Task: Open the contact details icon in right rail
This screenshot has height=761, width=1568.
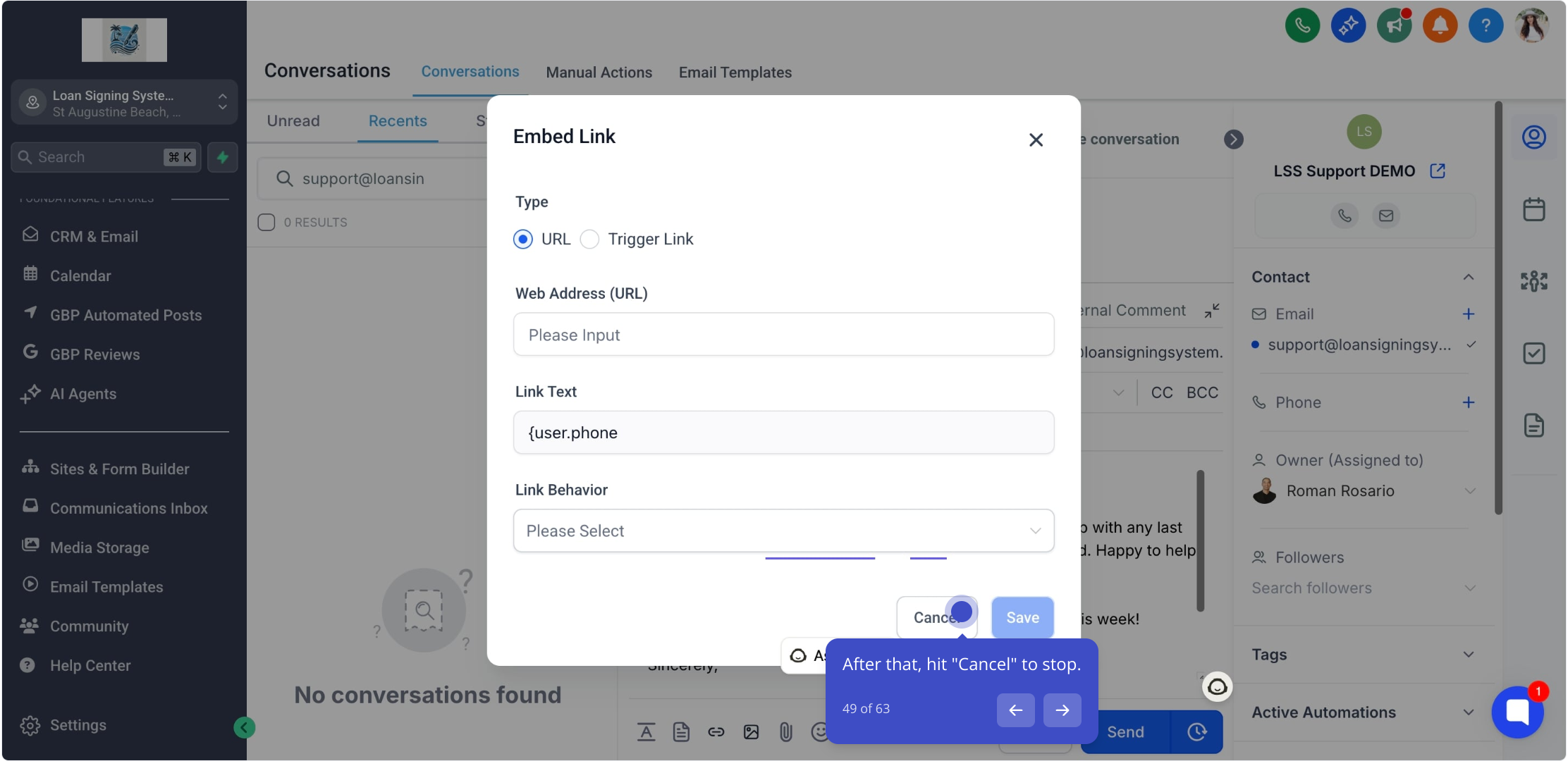Action: 1534,137
